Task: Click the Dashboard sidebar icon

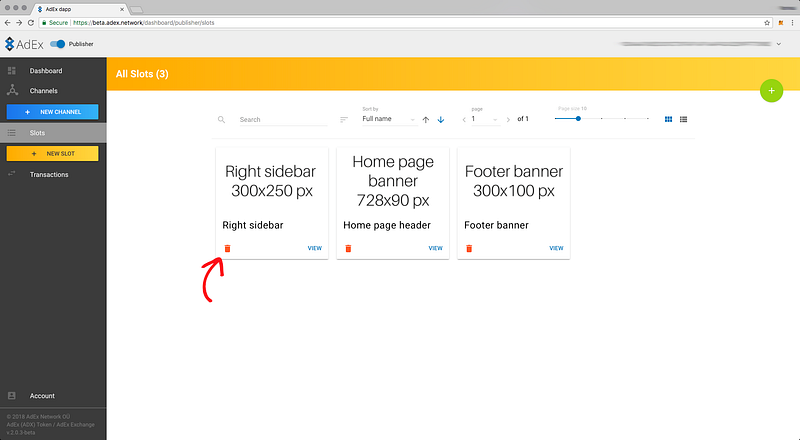Action: [x=12, y=70]
